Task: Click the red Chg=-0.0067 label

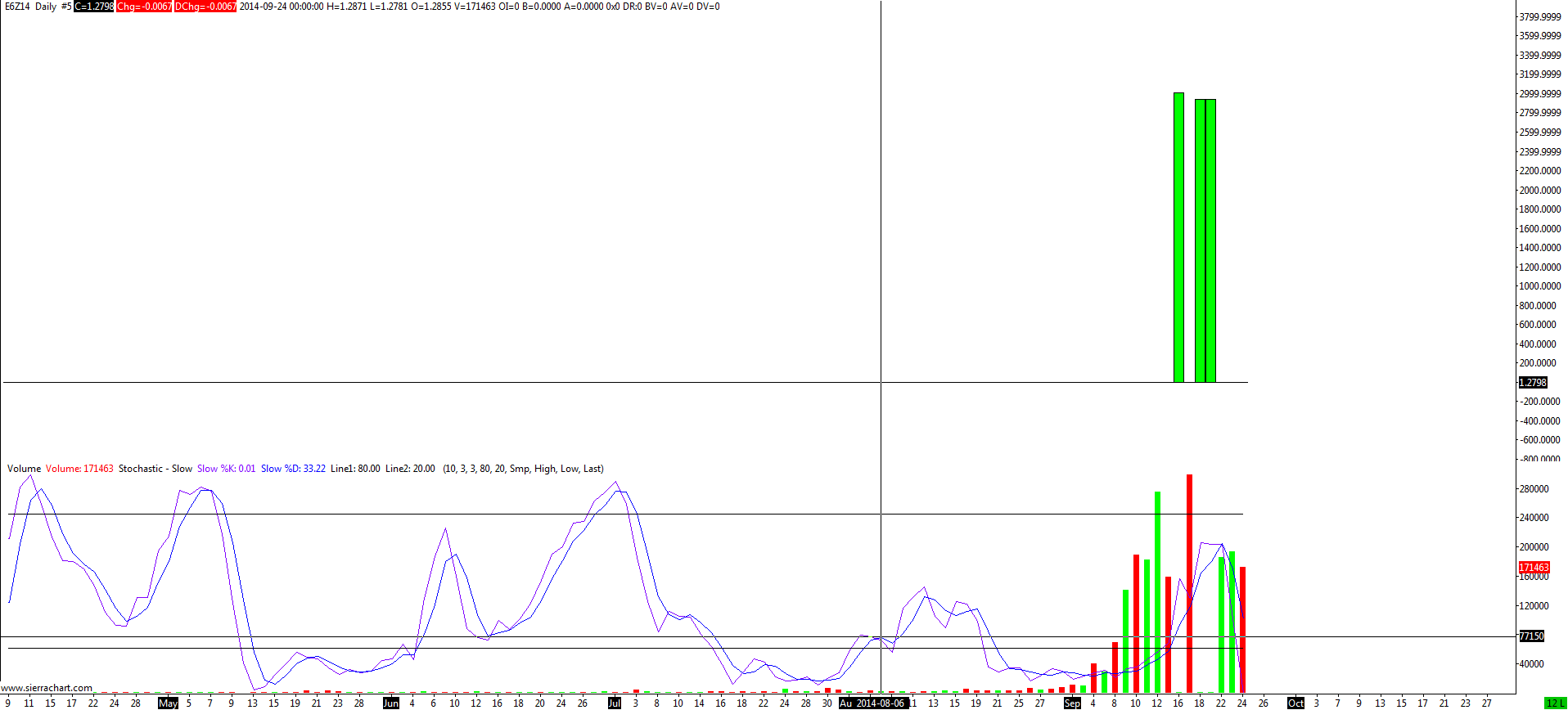Action: click(x=144, y=7)
